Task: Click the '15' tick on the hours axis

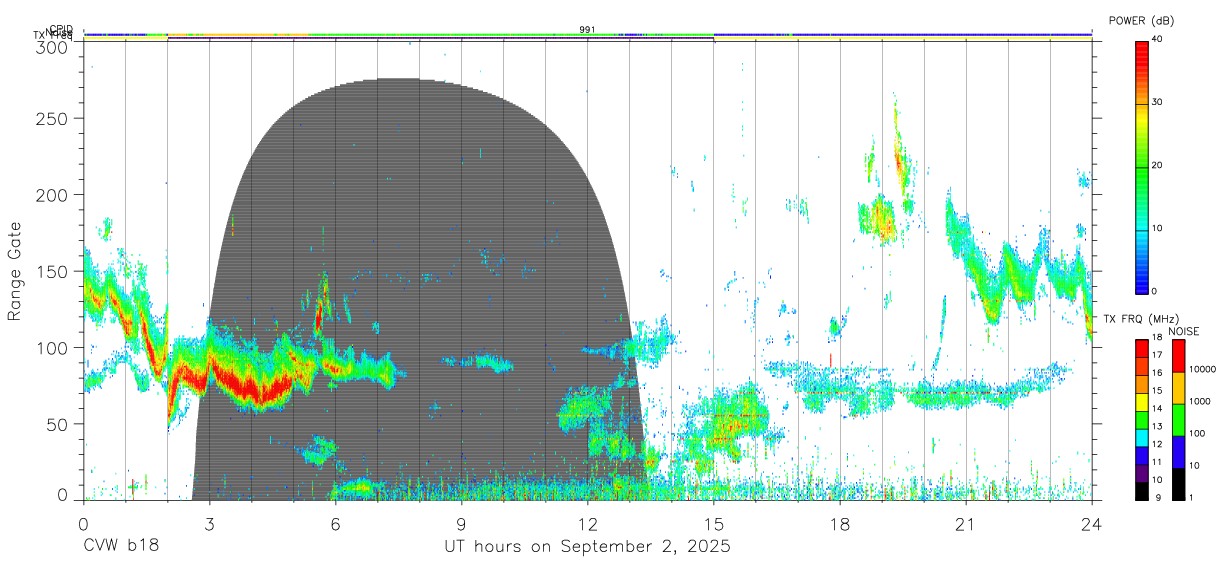Action: click(713, 524)
